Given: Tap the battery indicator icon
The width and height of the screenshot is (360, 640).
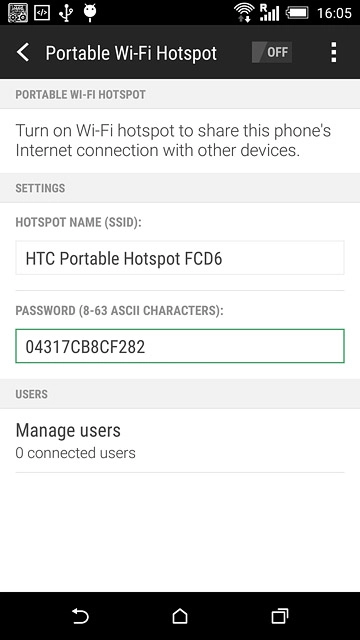Looking at the screenshot, I should coord(297,13).
